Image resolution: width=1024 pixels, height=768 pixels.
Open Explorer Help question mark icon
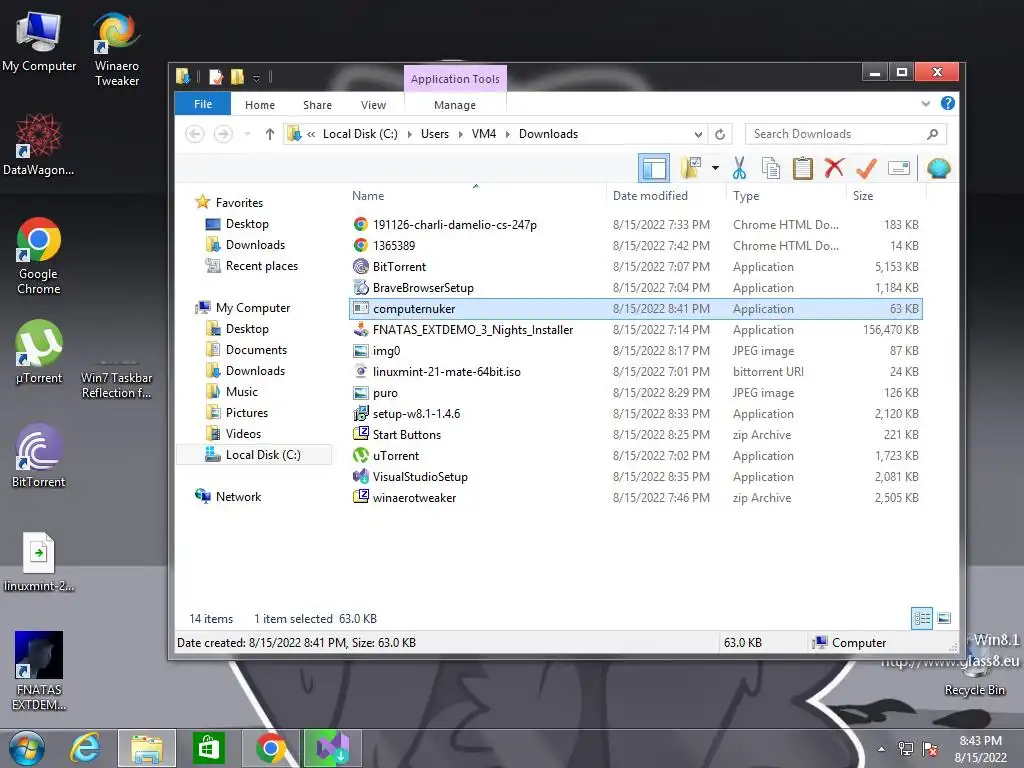[x=948, y=103]
